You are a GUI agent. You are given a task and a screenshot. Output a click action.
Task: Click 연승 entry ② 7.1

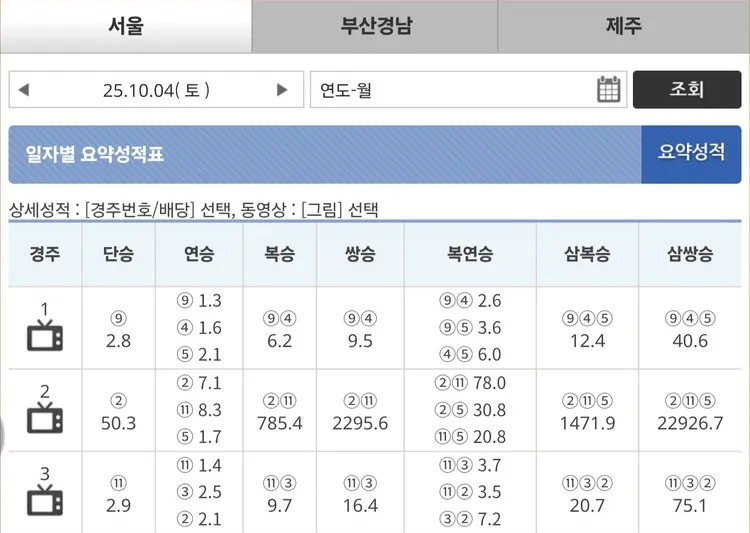(199, 383)
